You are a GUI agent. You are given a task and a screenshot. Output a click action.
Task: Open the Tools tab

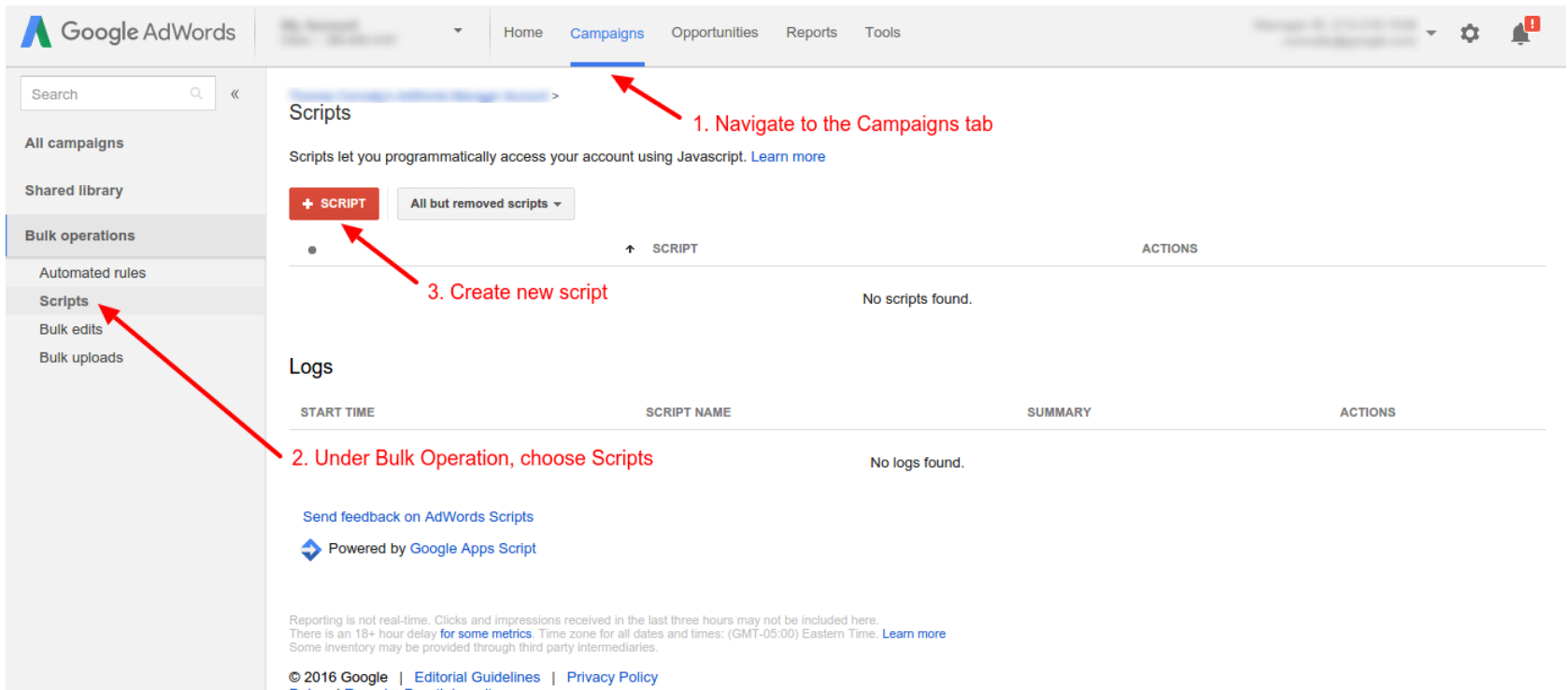pyautogui.click(x=882, y=32)
